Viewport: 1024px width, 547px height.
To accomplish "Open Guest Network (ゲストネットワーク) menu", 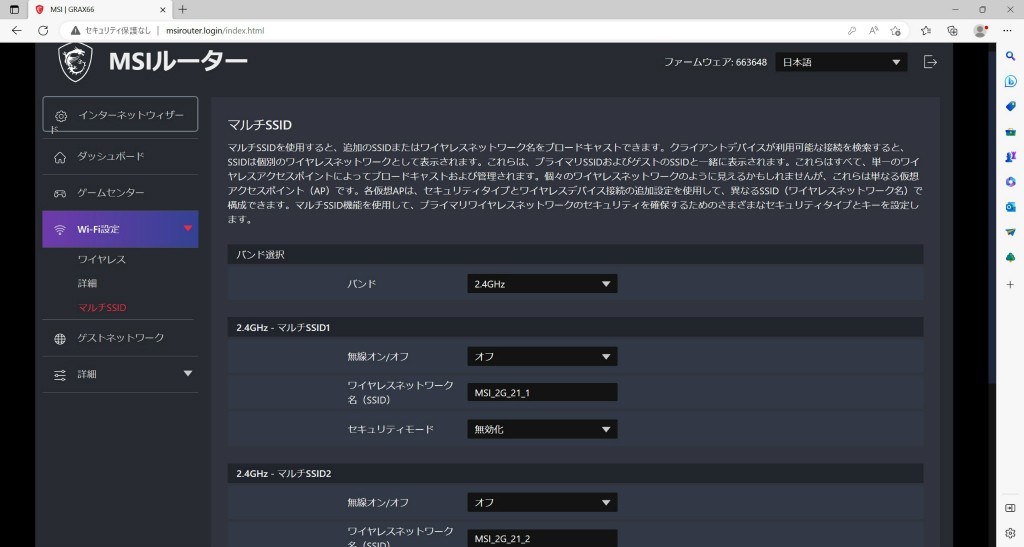I will pos(120,338).
